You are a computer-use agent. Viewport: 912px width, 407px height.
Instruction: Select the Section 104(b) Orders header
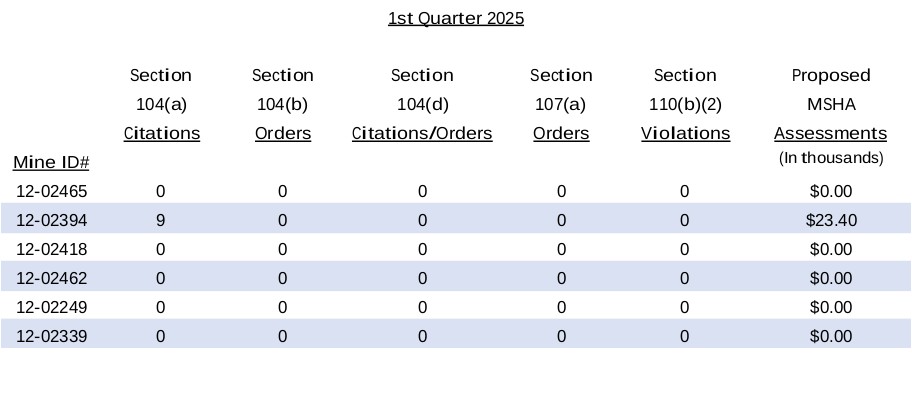(283, 104)
